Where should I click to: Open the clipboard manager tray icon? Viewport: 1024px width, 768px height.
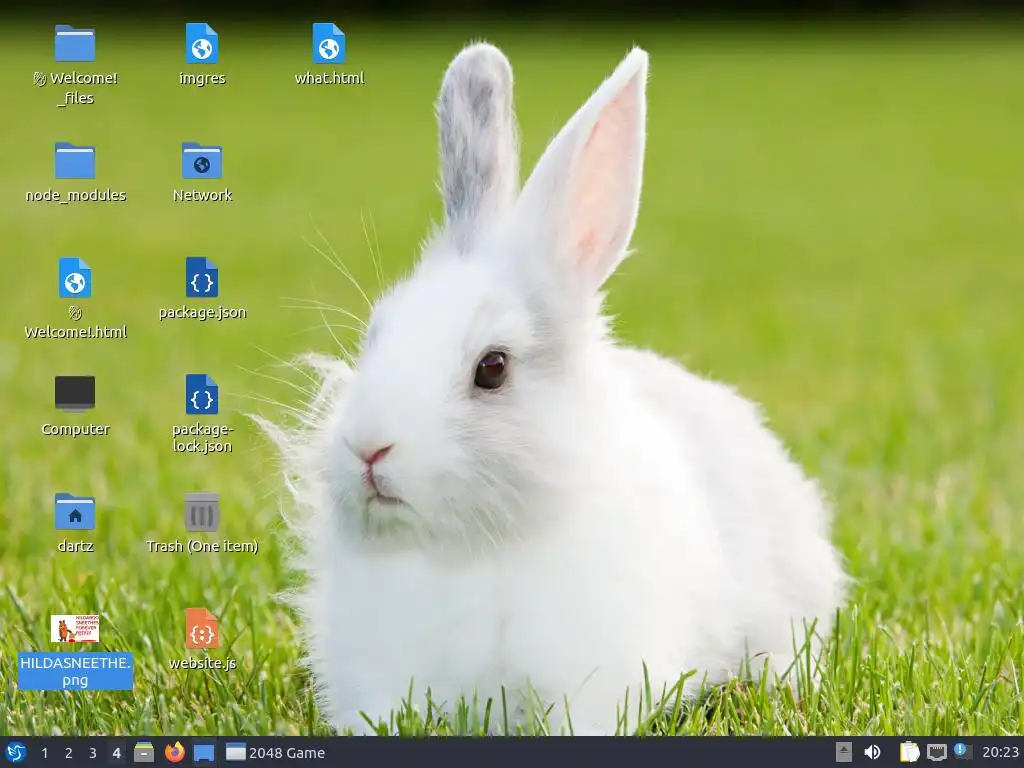[910, 752]
